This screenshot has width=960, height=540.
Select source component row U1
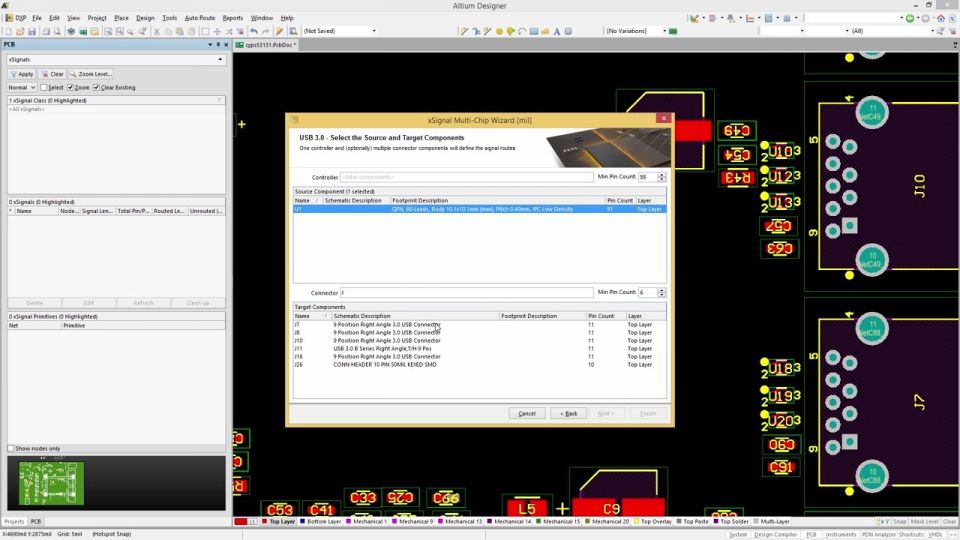pyautogui.click(x=479, y=209)
